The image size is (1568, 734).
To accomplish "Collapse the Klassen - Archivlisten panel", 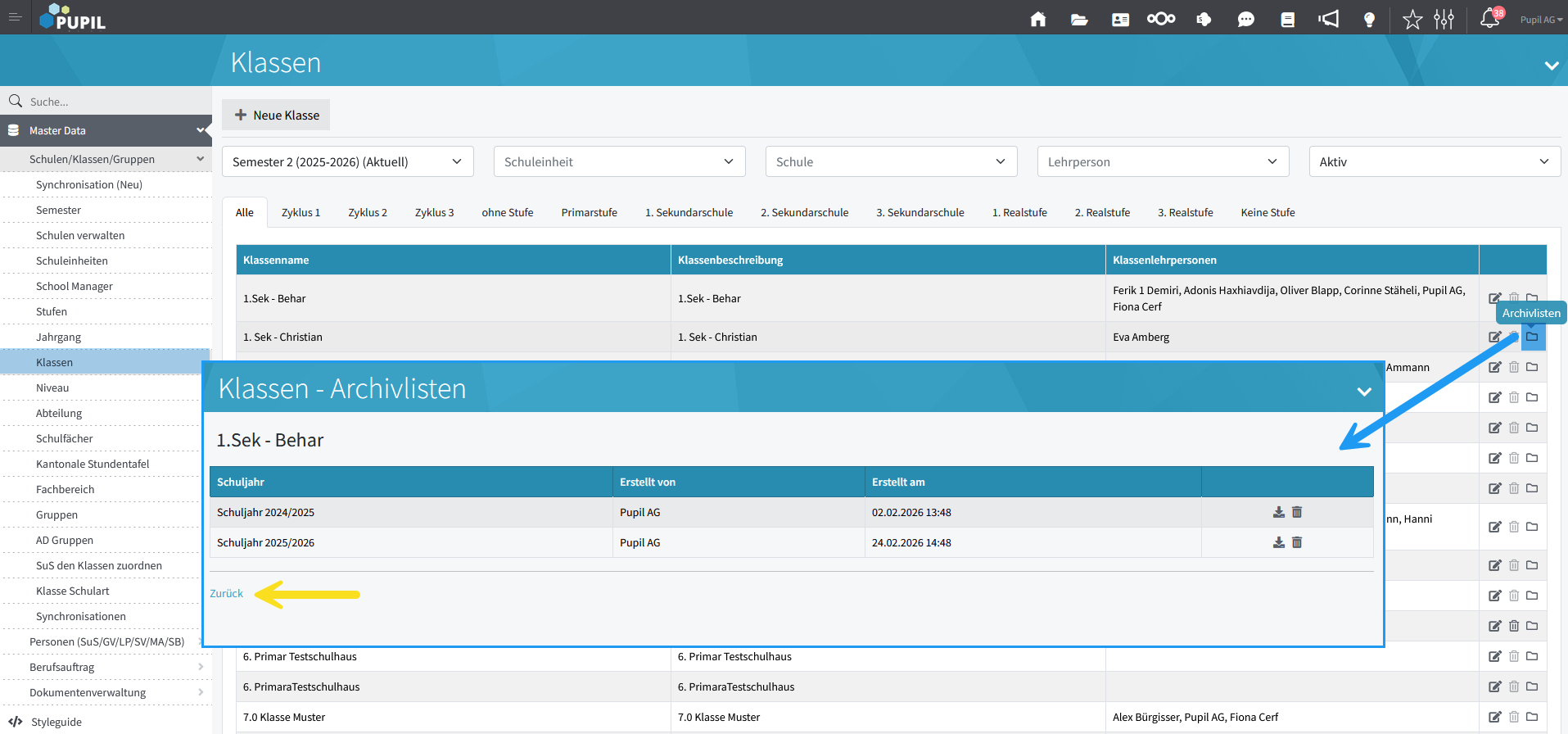I will [1364, 392].
